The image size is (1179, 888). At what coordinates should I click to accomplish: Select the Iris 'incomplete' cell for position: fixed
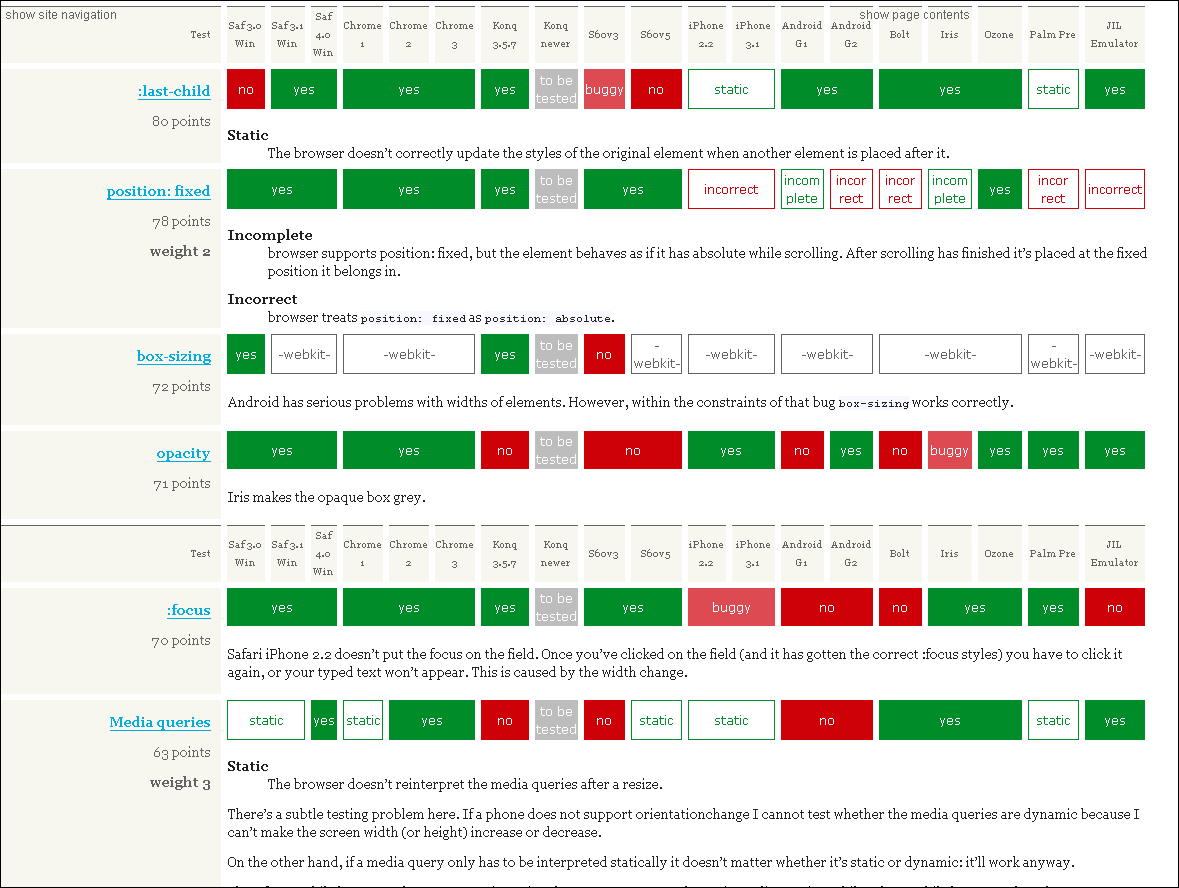tap(950, 189)
